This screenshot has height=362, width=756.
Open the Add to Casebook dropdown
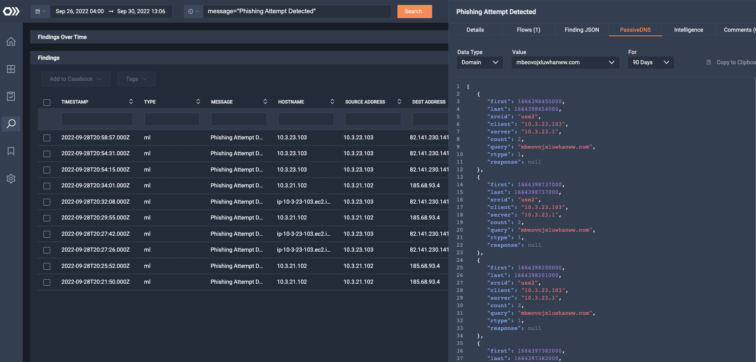click(76, 79)
